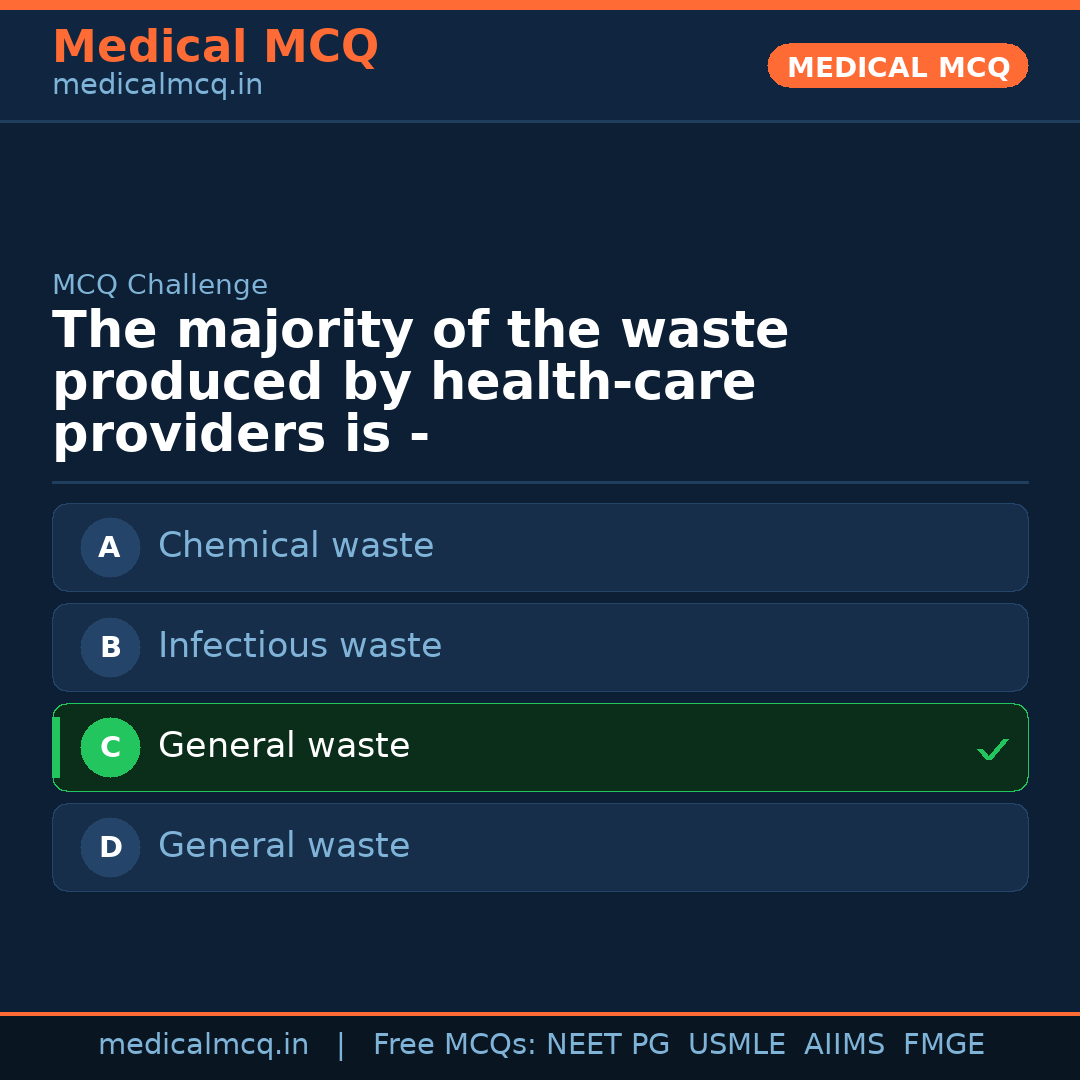1080x1080 pixels.
Task: Click the green accent bar on option C
Action: 56,747
